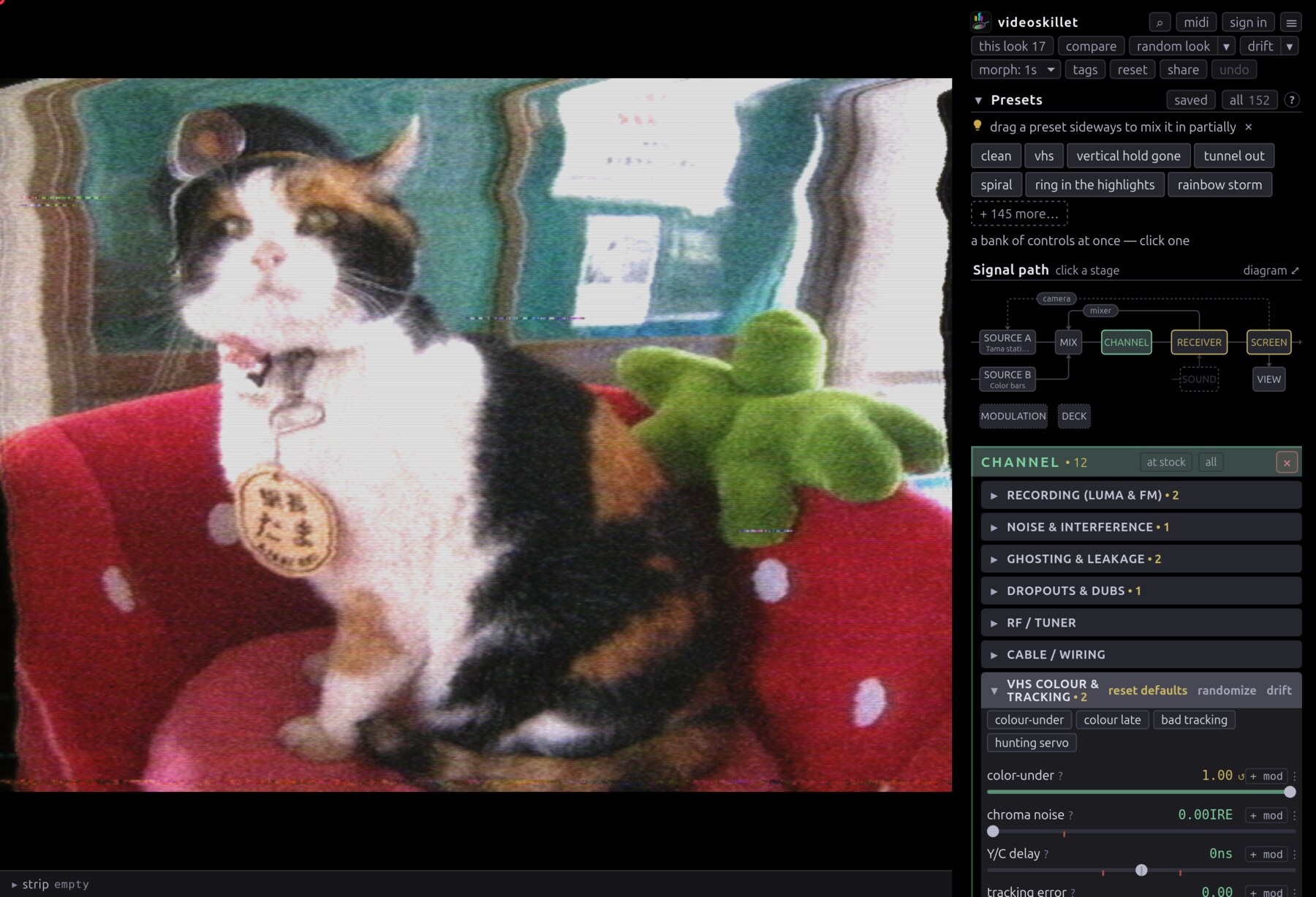Viewport: 1316px width, 897px height.
Task: Collapse VHS COLOUR & TRACKING section
Action: [x=994, y=691]
